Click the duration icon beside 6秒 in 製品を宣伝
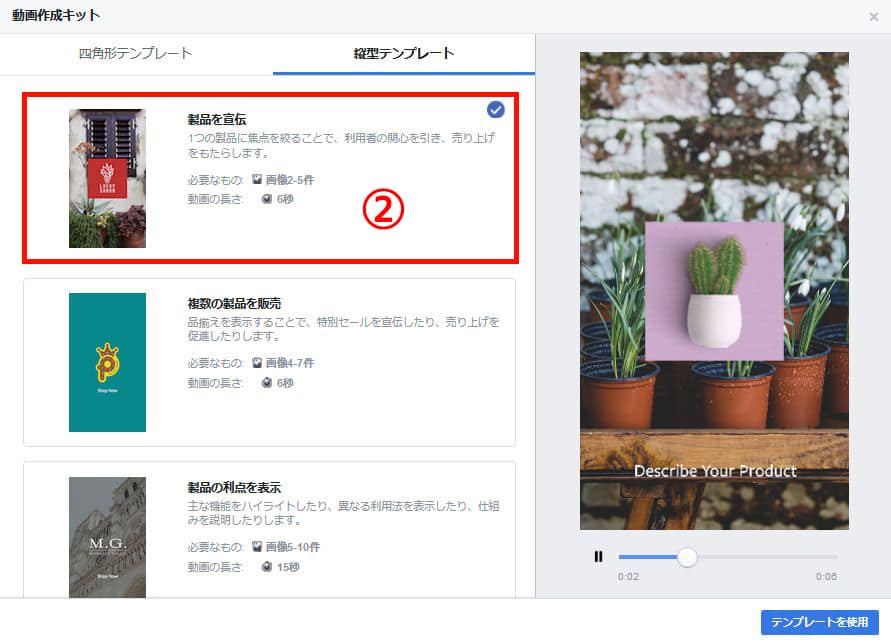 pyautogui.click(x=267, y=198)
